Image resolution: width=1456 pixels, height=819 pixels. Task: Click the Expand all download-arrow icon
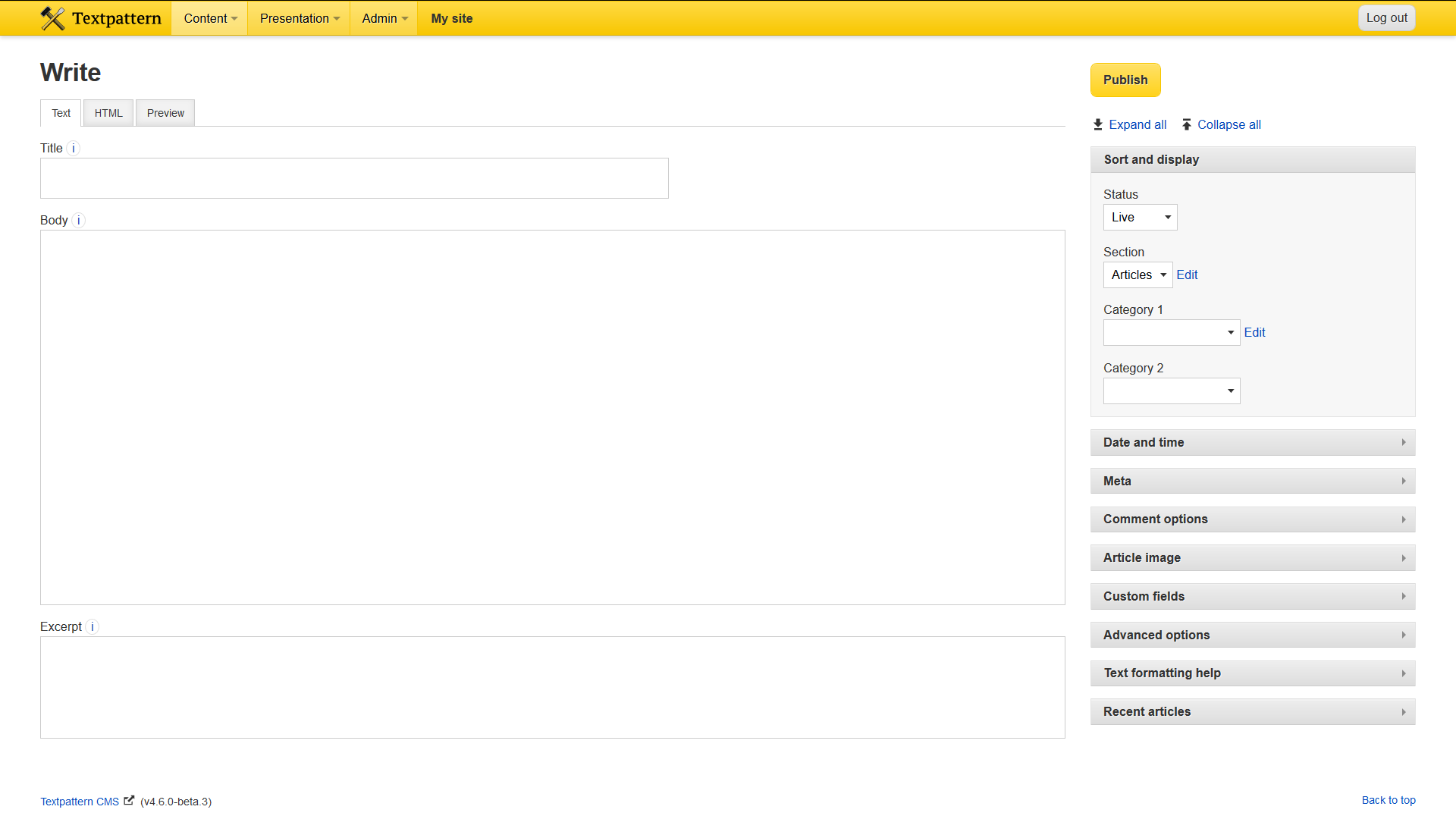(x=1097, y=124)
